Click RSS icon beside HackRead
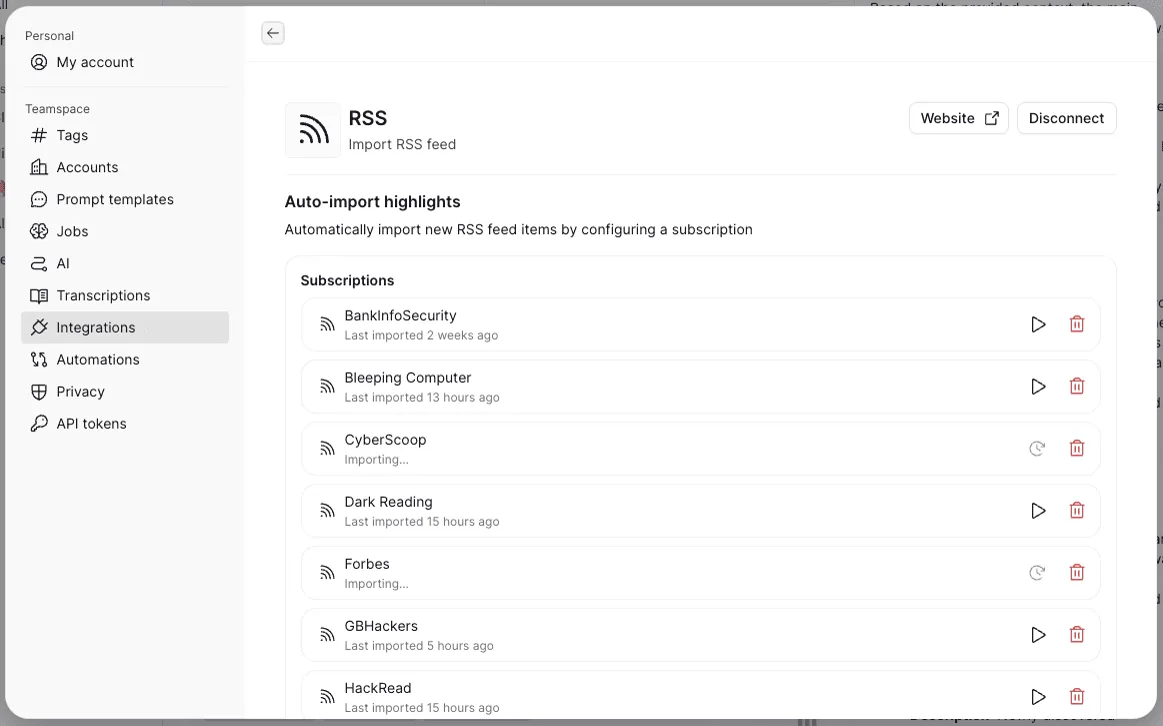1163x726 pixels. (x=327, y=696)
